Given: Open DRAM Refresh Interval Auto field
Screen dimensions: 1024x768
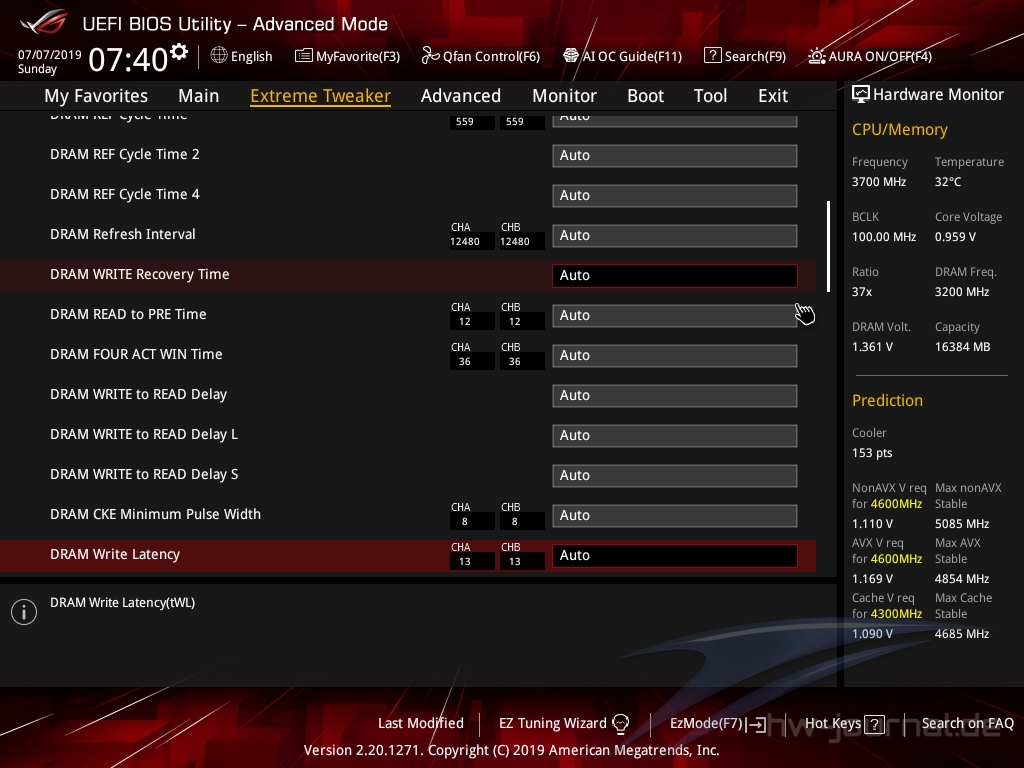Looking at the screenshot, I should pos(675,235).
